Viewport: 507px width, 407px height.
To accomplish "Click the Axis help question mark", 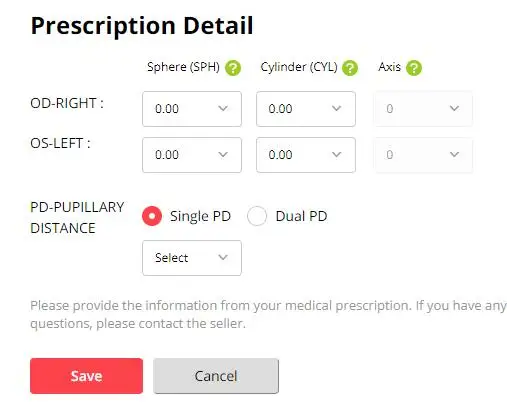I will pos(414,68).
